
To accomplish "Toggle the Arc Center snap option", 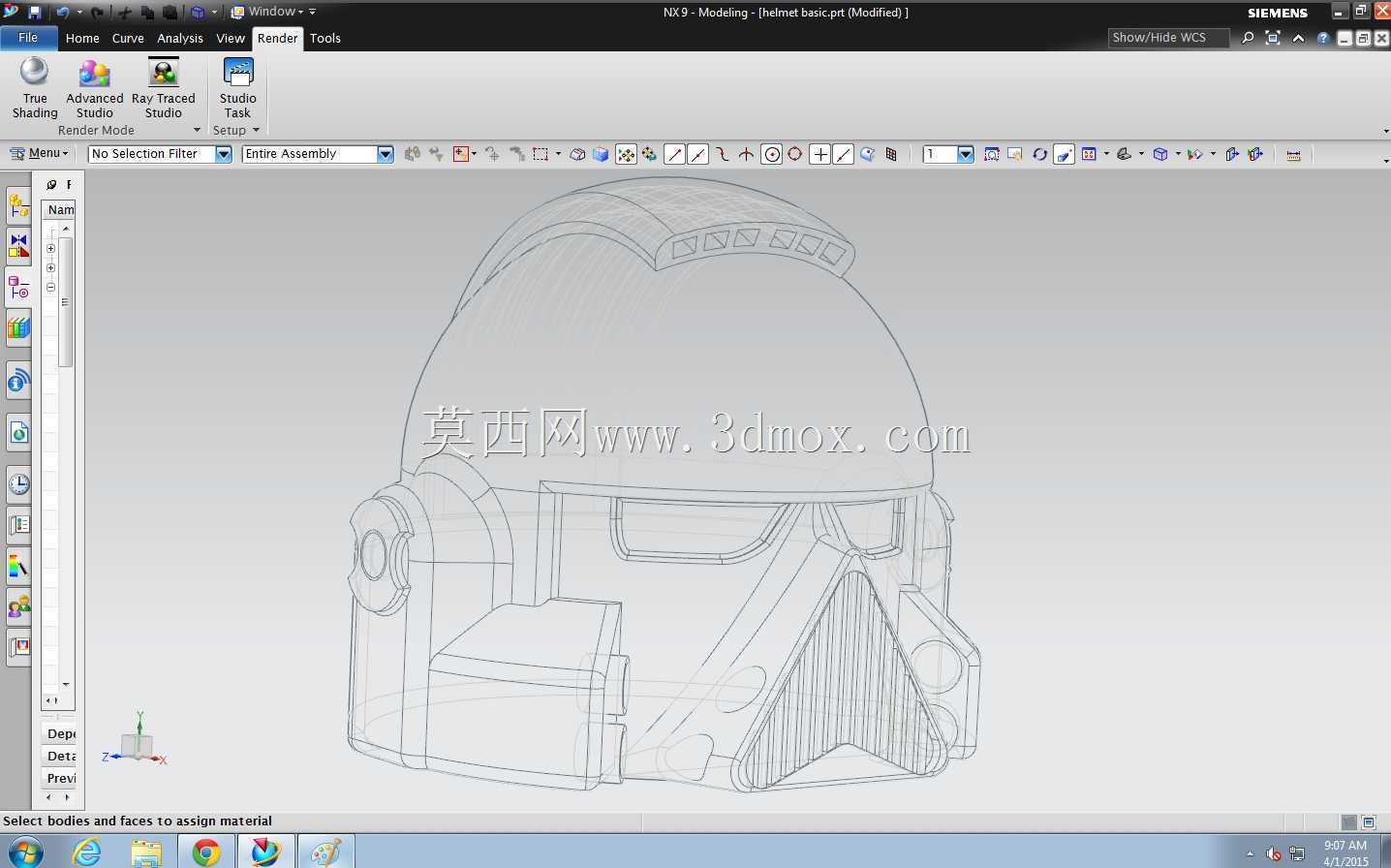I will coord(771,154).
